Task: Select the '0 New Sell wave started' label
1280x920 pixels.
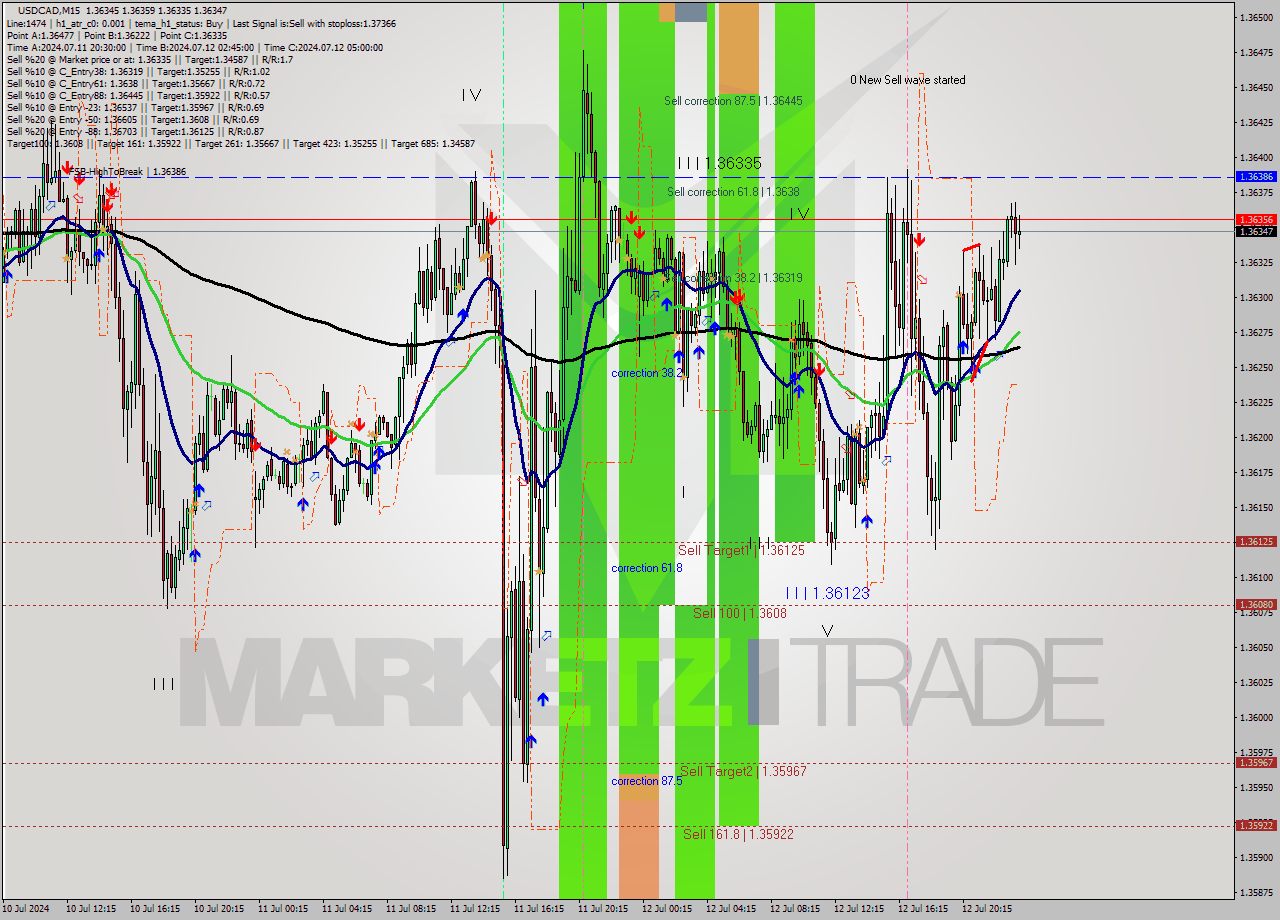Action: point(908,80)
